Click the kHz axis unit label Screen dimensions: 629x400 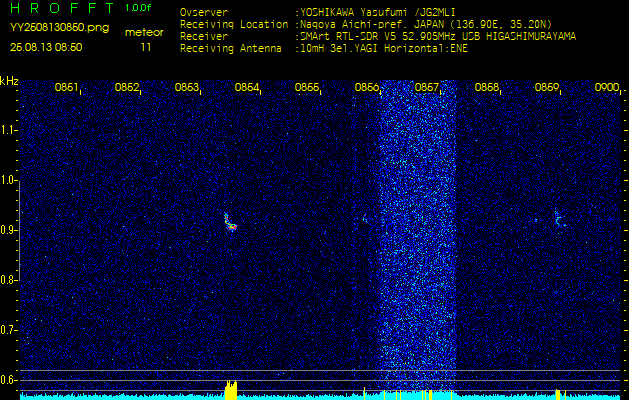[9, 81]
